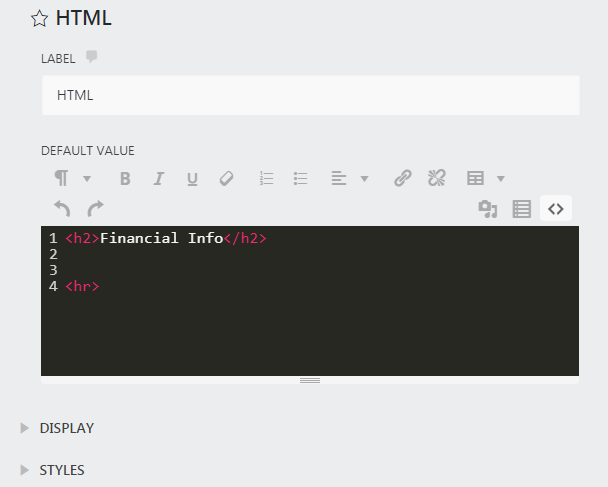This screenshot has height=487, width=608.
Task: Click the Label input field containing HTML
Action: point(310,95)
